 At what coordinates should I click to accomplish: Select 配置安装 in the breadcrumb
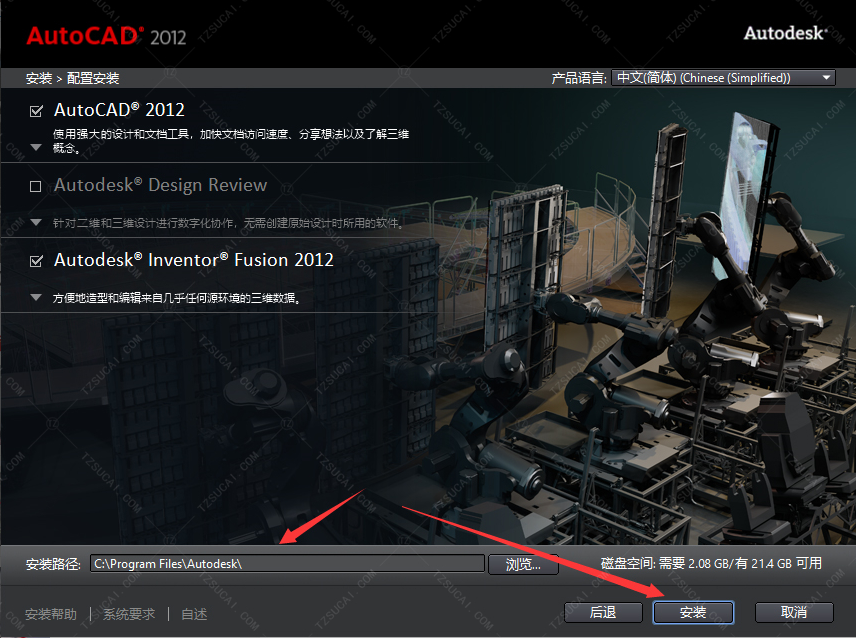coord(93,78)
